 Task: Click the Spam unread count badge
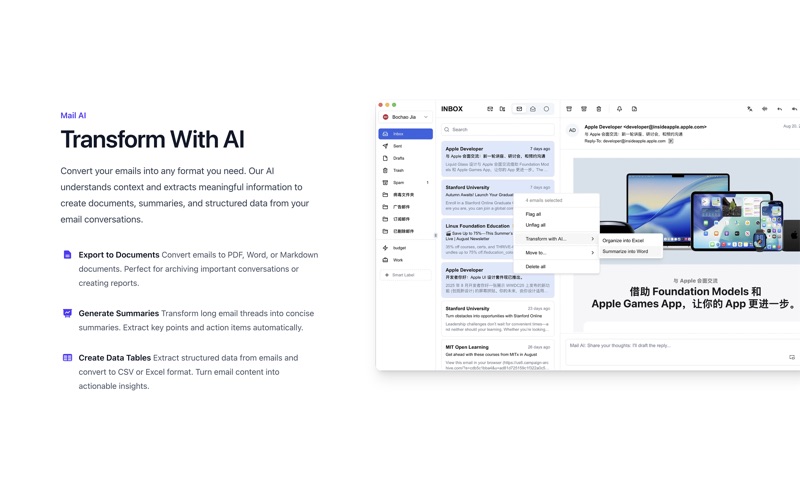[x=428, y=183]
